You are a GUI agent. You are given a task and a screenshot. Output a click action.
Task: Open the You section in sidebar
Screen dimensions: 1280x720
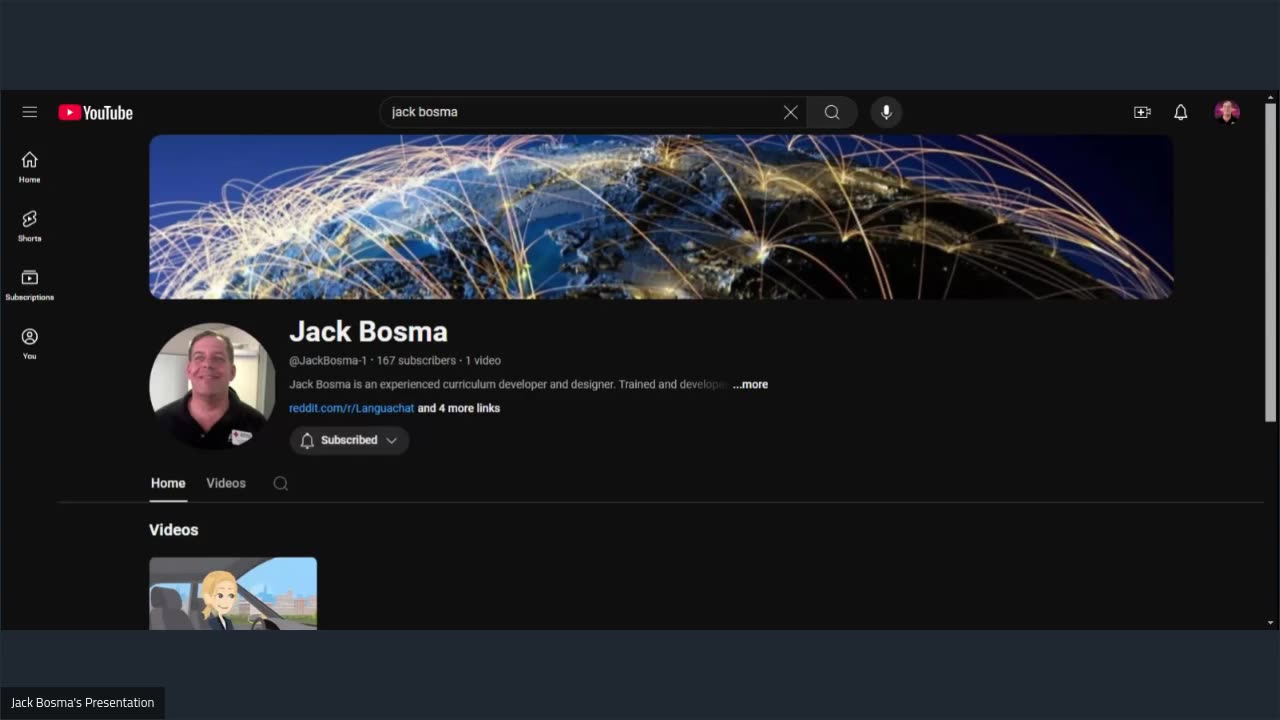tap(30, 344)
